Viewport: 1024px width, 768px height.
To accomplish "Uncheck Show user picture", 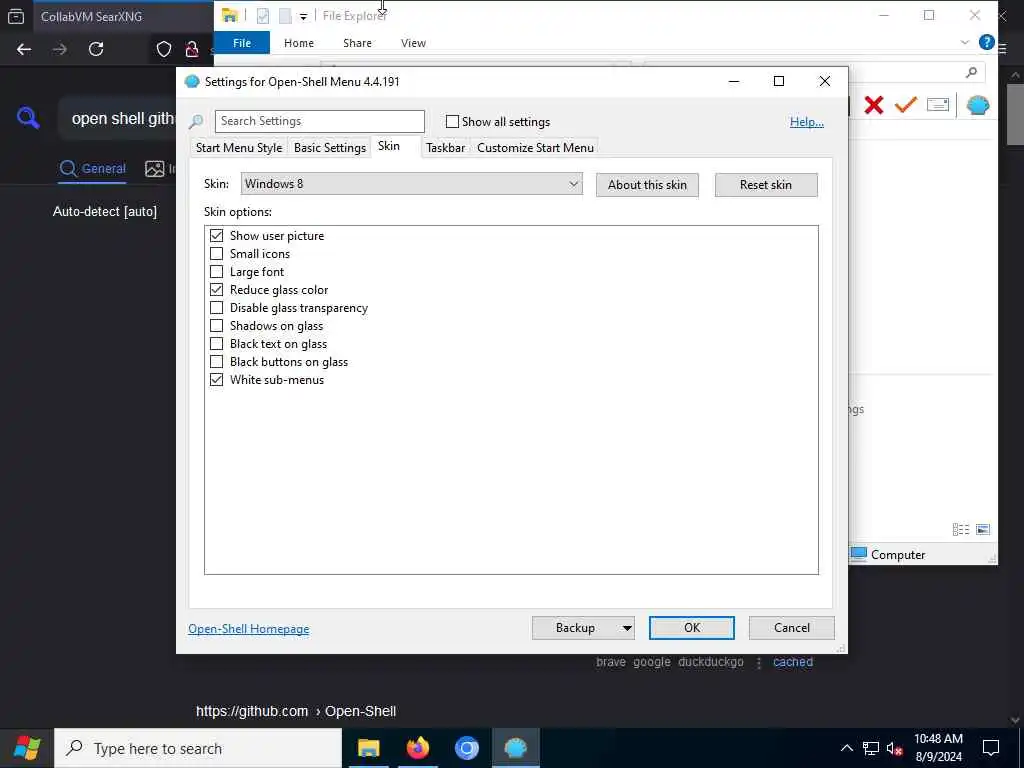I will click(x=216, y=236).
